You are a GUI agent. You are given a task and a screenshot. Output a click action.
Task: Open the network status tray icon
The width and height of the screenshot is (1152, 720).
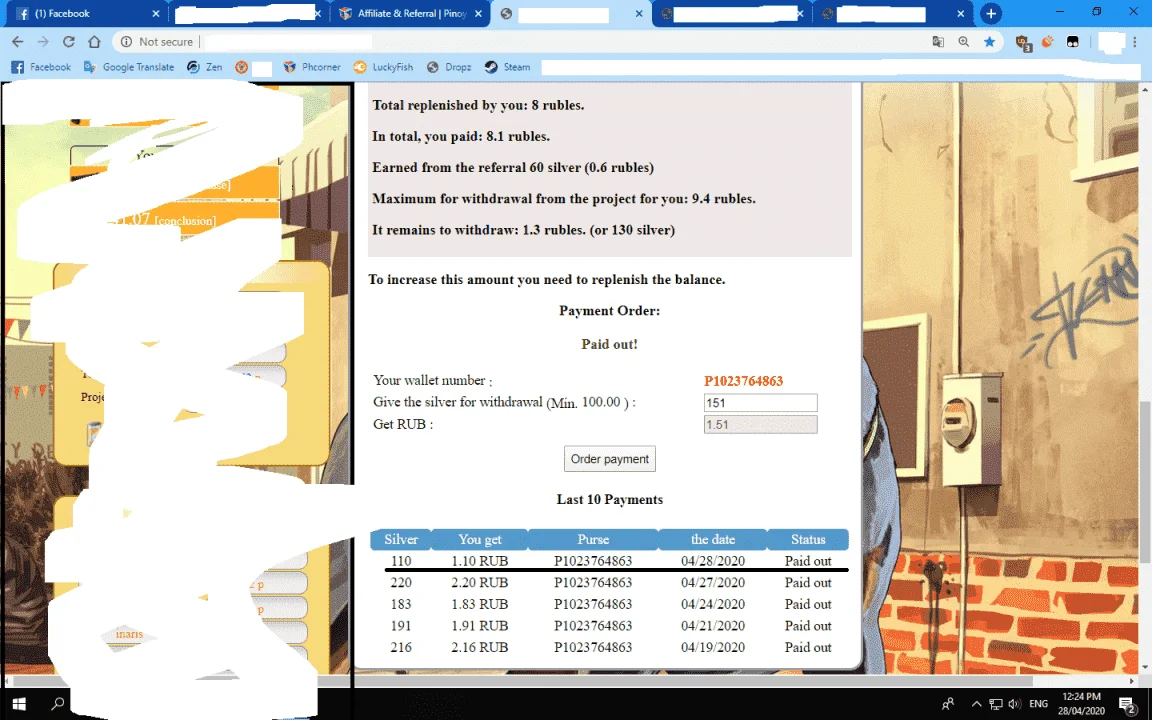coord(996,704)
